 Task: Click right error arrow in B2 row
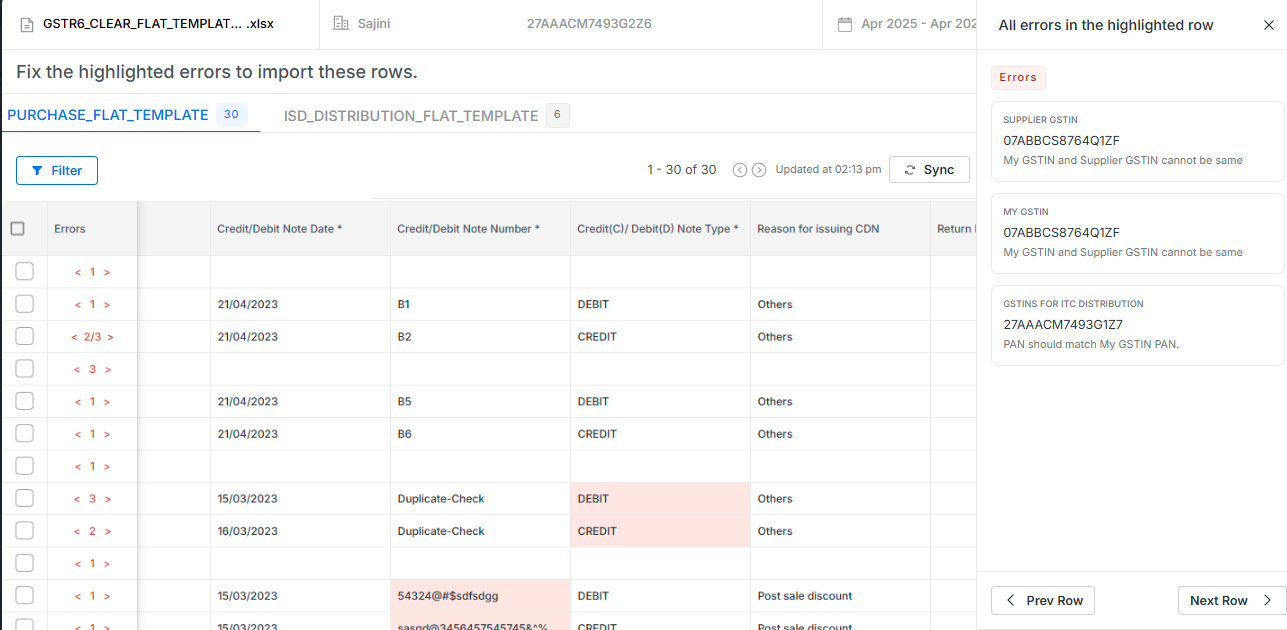[x=110, y=337]
